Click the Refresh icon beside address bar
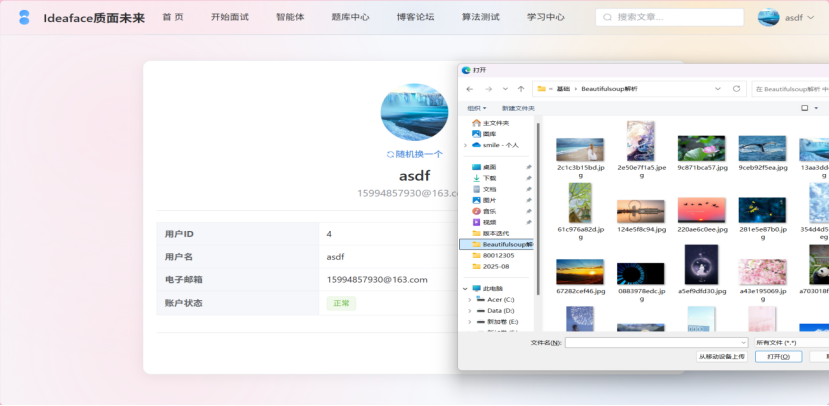829x406 pixels. [737, 89]
